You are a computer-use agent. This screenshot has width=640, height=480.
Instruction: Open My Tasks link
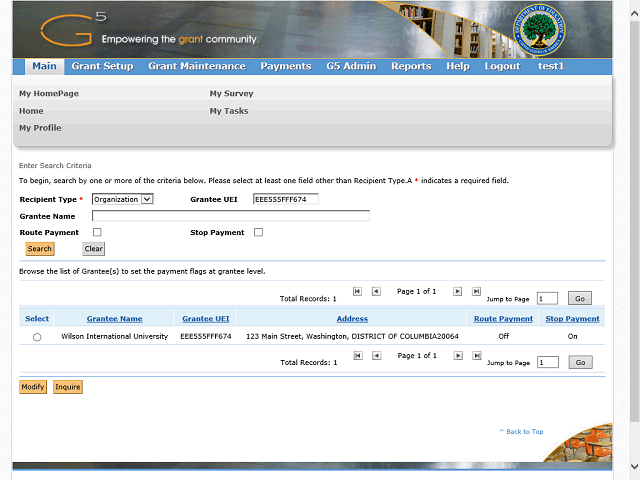(229, 111)
